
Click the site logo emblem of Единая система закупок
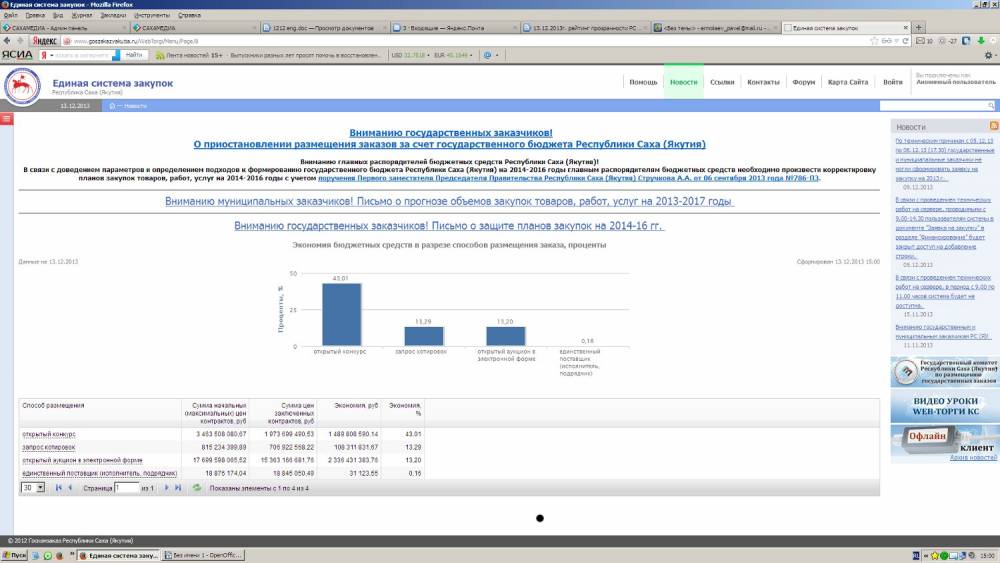(21, 84)
